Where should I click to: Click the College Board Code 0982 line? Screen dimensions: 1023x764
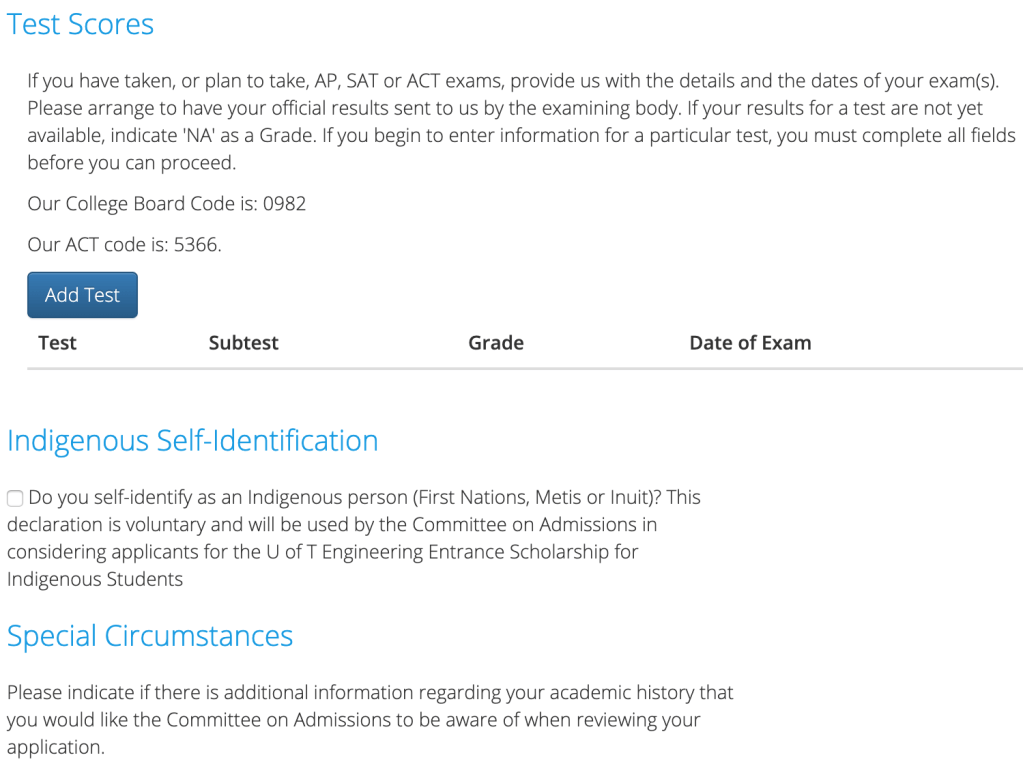click(166, 204)
